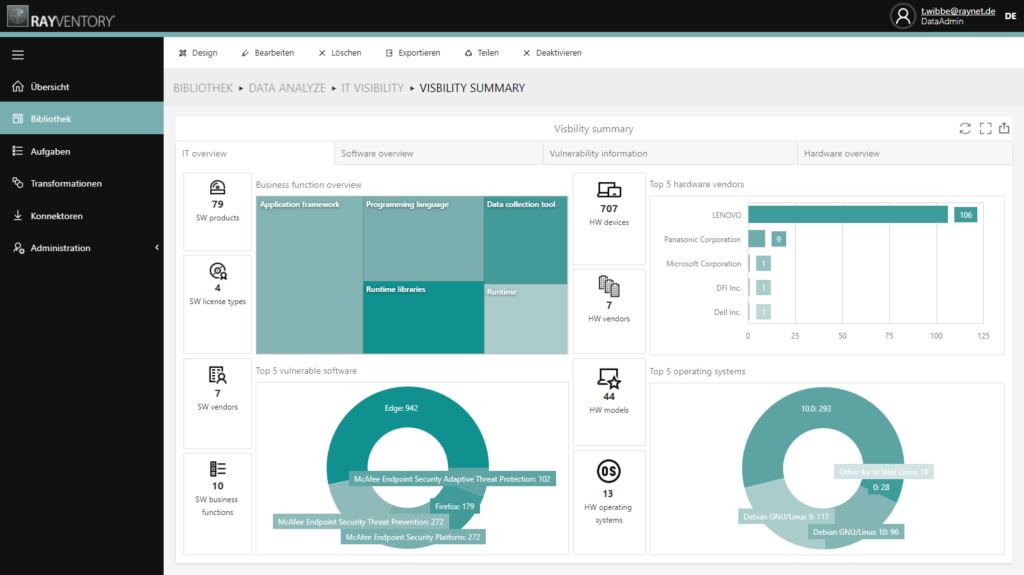Click the user email link

pos(958,11)
